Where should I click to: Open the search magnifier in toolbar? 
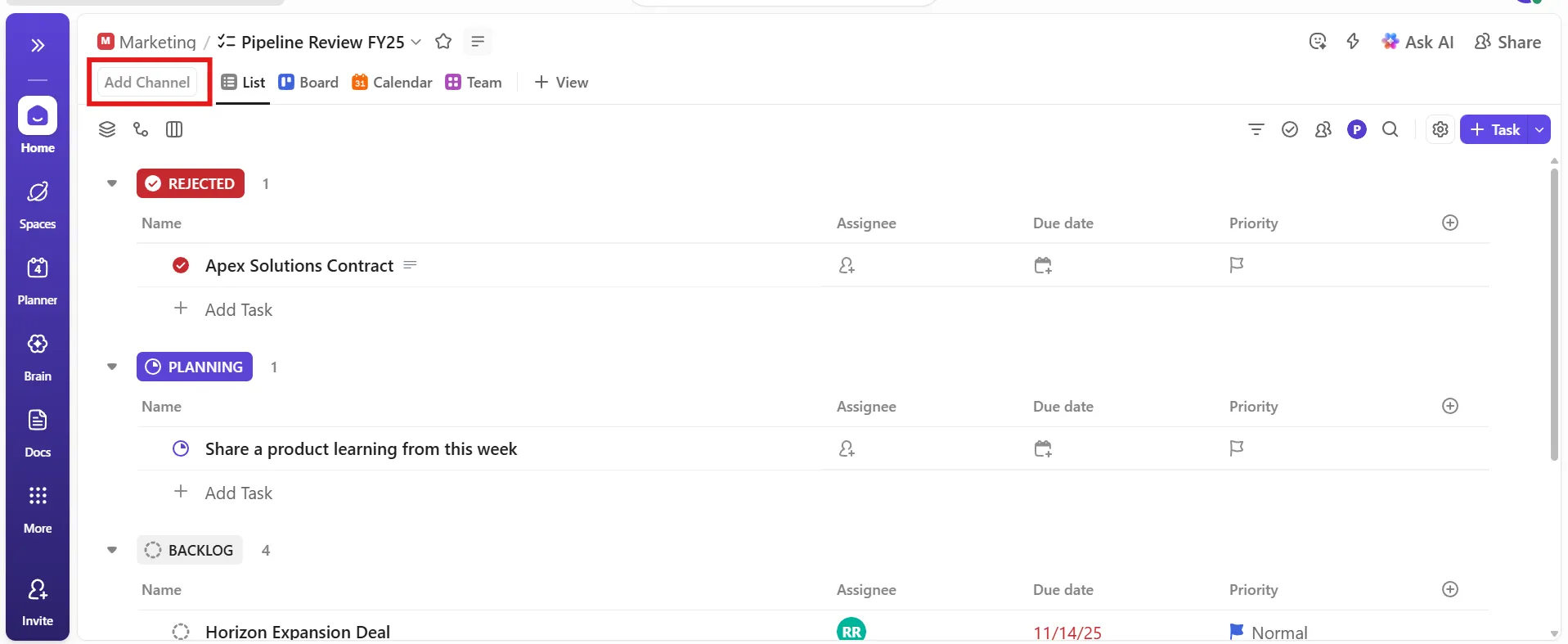(1390, 129)
